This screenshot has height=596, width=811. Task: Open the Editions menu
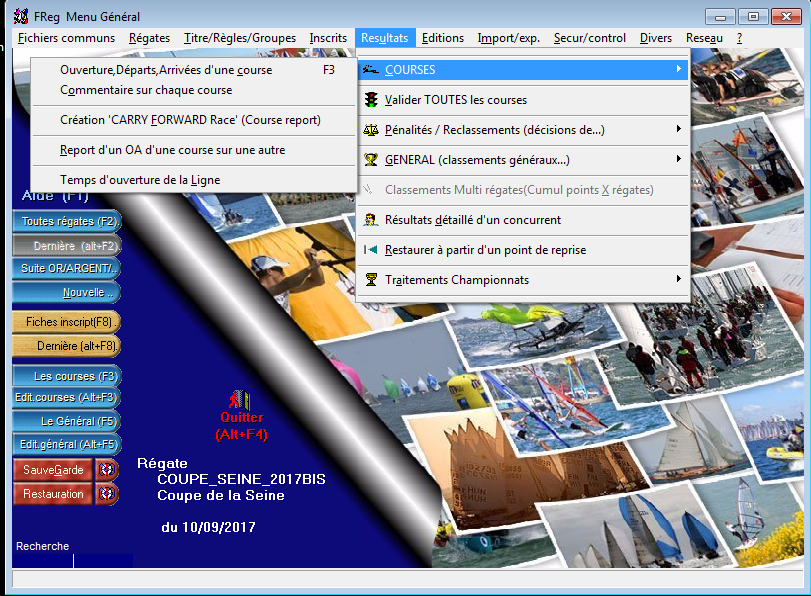(443, 38)
